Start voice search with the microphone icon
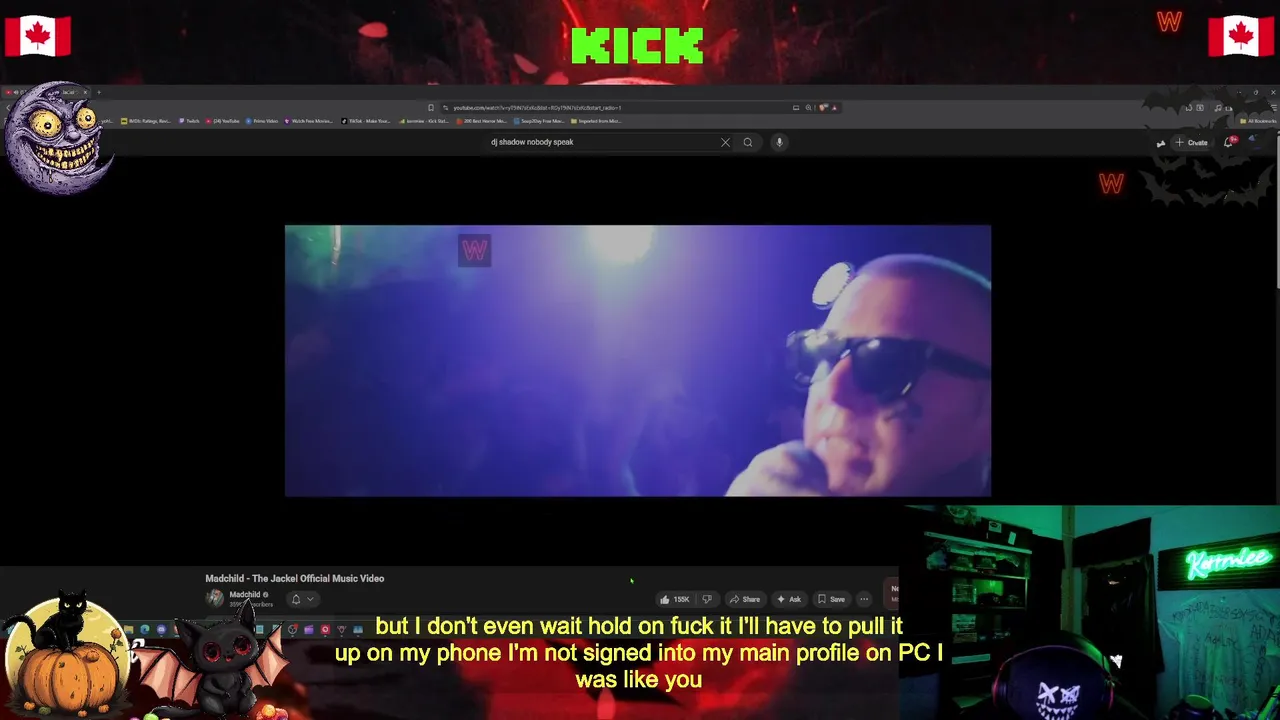Screen dimensions: 1280x720 [779, 142]
